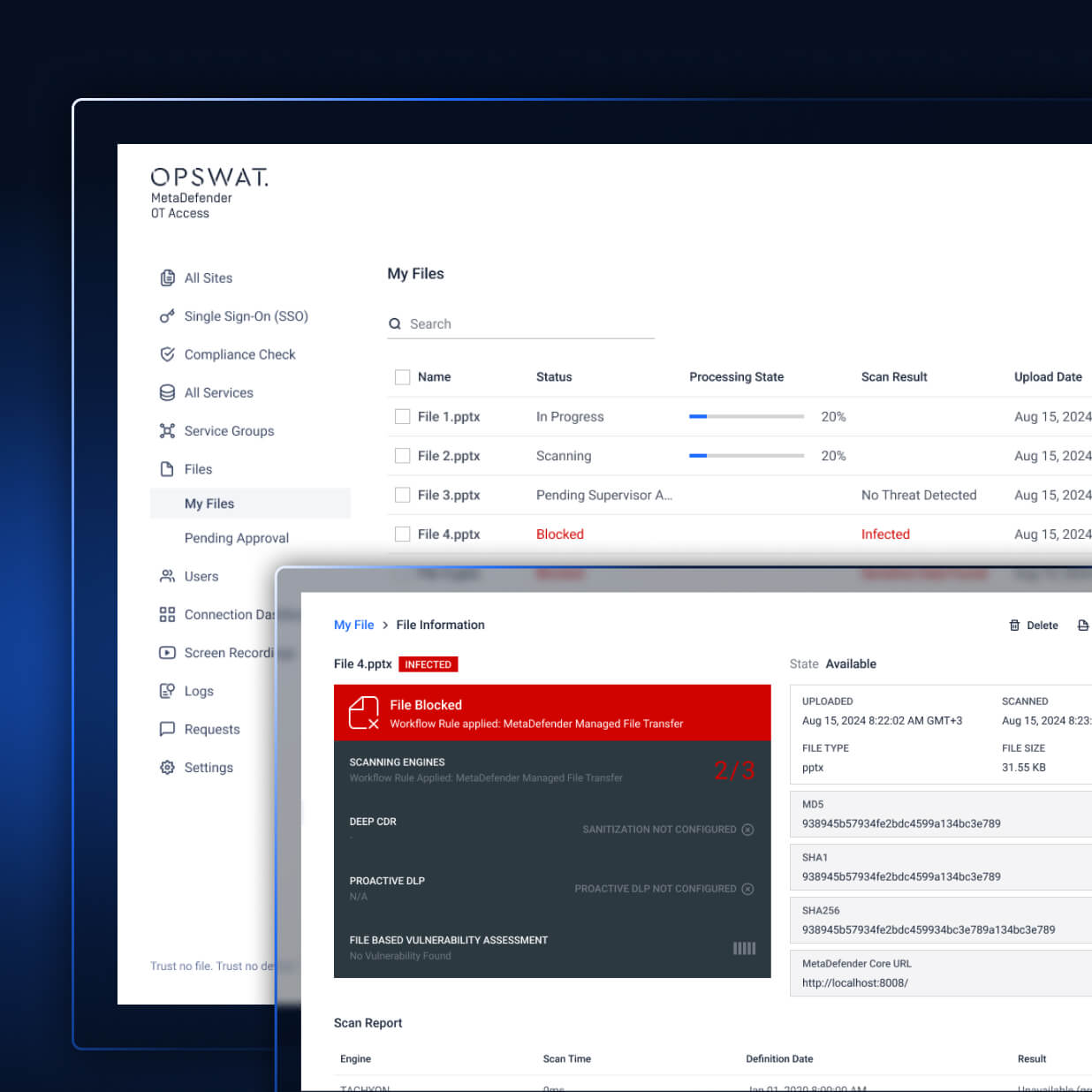Open the Logs document icon
Image resolution: width=1092 pixels, height=1092 pixels.
[168, 691]
